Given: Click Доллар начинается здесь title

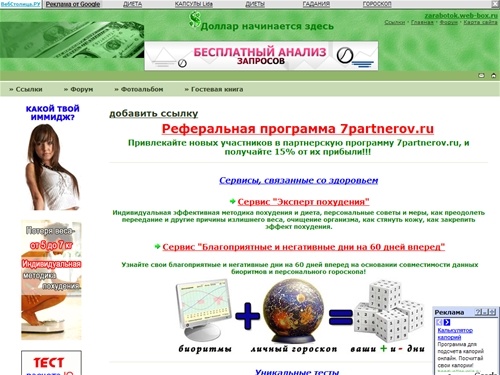Looking at the screenshot, I should [267, 26].
